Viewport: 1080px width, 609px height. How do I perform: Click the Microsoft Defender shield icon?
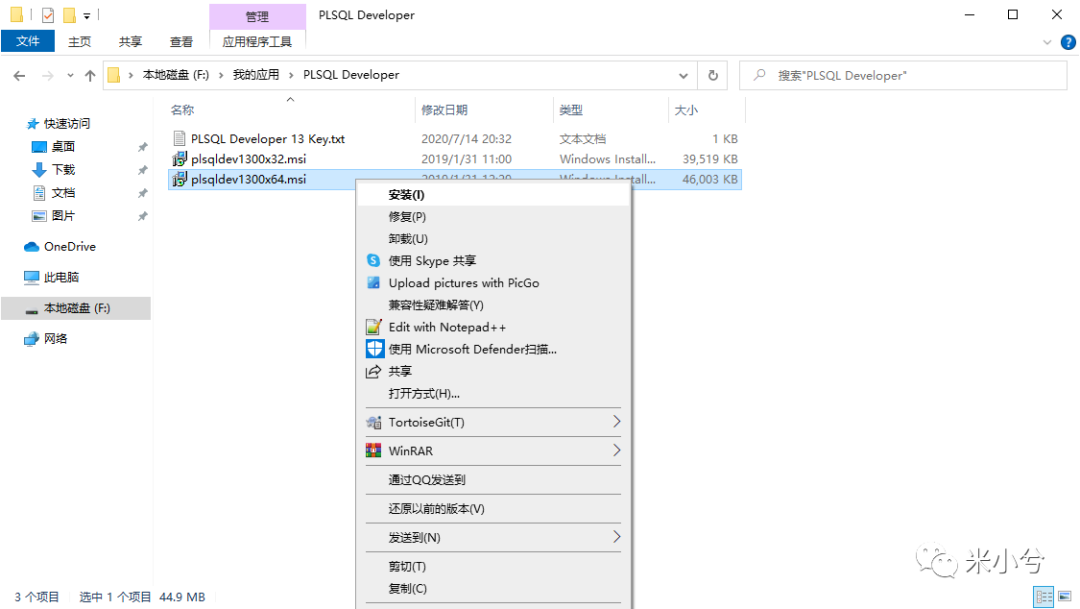click(374, 349)
